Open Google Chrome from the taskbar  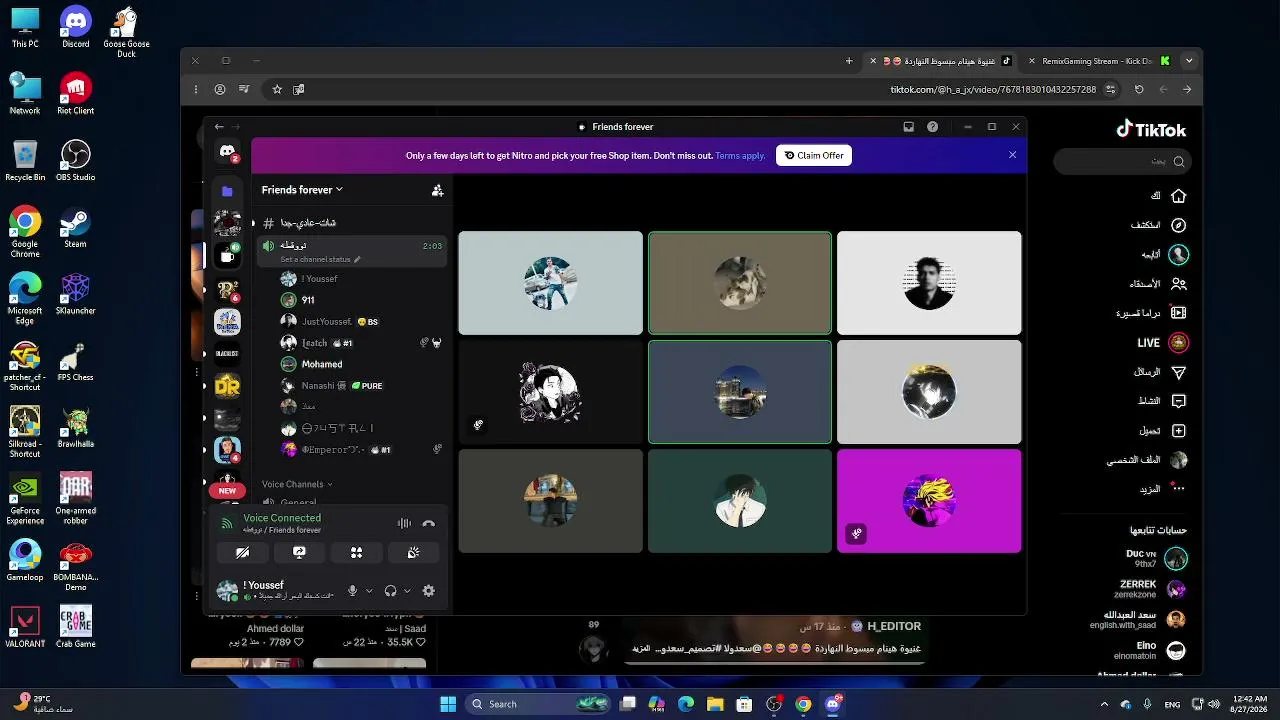click(x=803, y=704)
